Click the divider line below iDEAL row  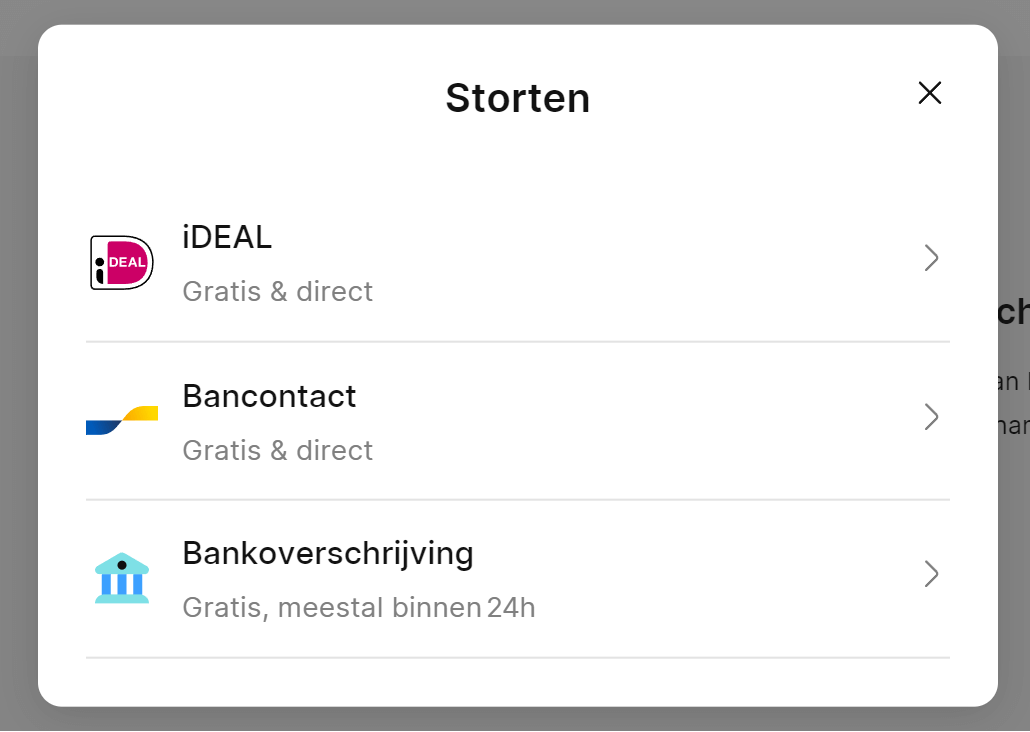click(x=517, y=342)
